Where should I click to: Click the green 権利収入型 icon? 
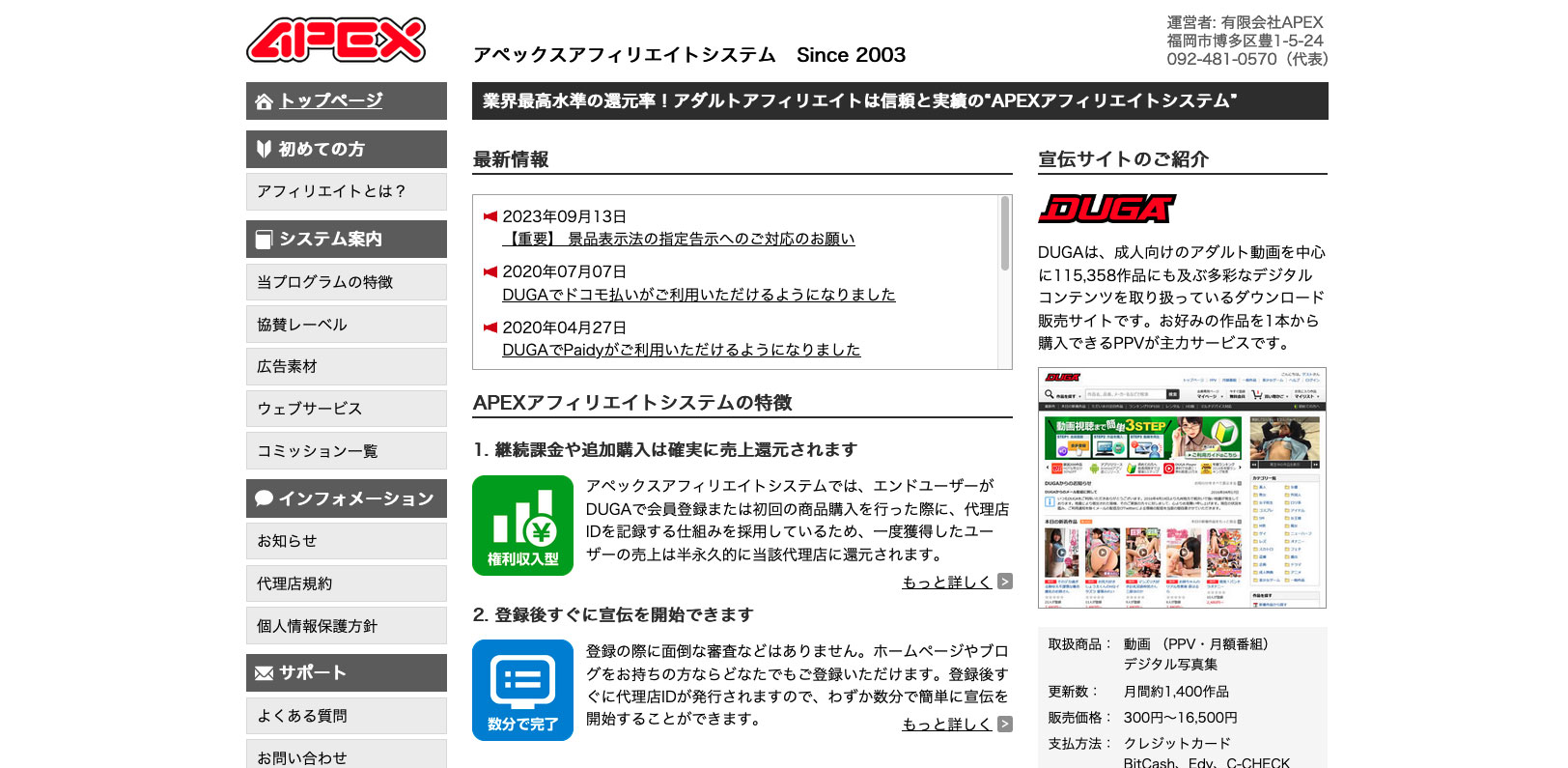522,526
